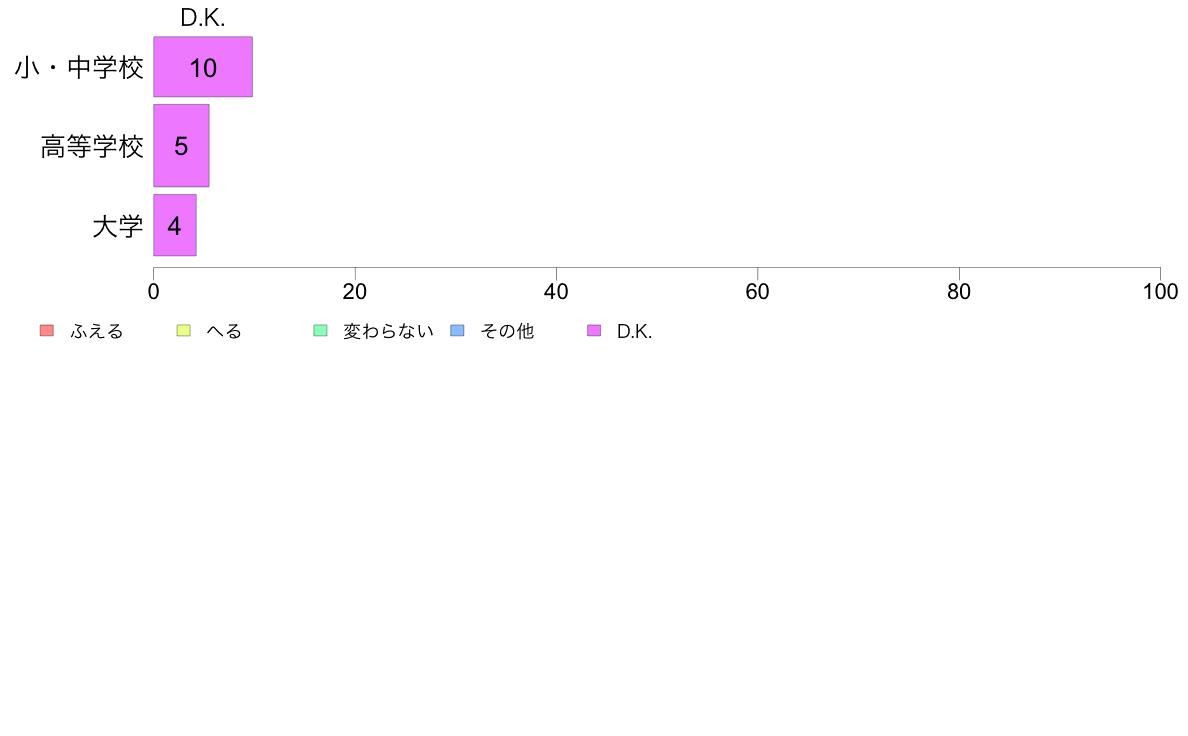Select the 高等学校 bar showing 5
The width and height of the screenshot is (1188, 736).
tap(181, 146)
